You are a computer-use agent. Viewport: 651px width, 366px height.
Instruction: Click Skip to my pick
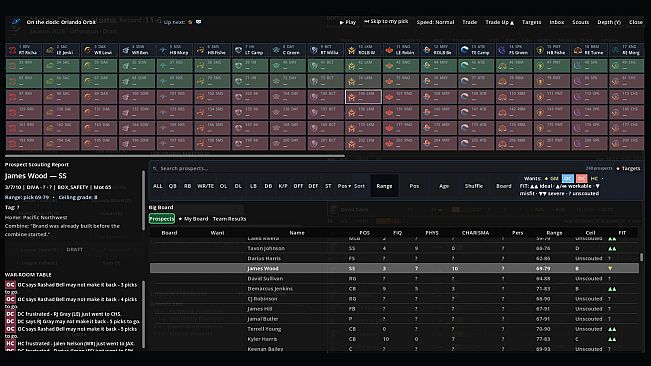click(x=386, y=22)
